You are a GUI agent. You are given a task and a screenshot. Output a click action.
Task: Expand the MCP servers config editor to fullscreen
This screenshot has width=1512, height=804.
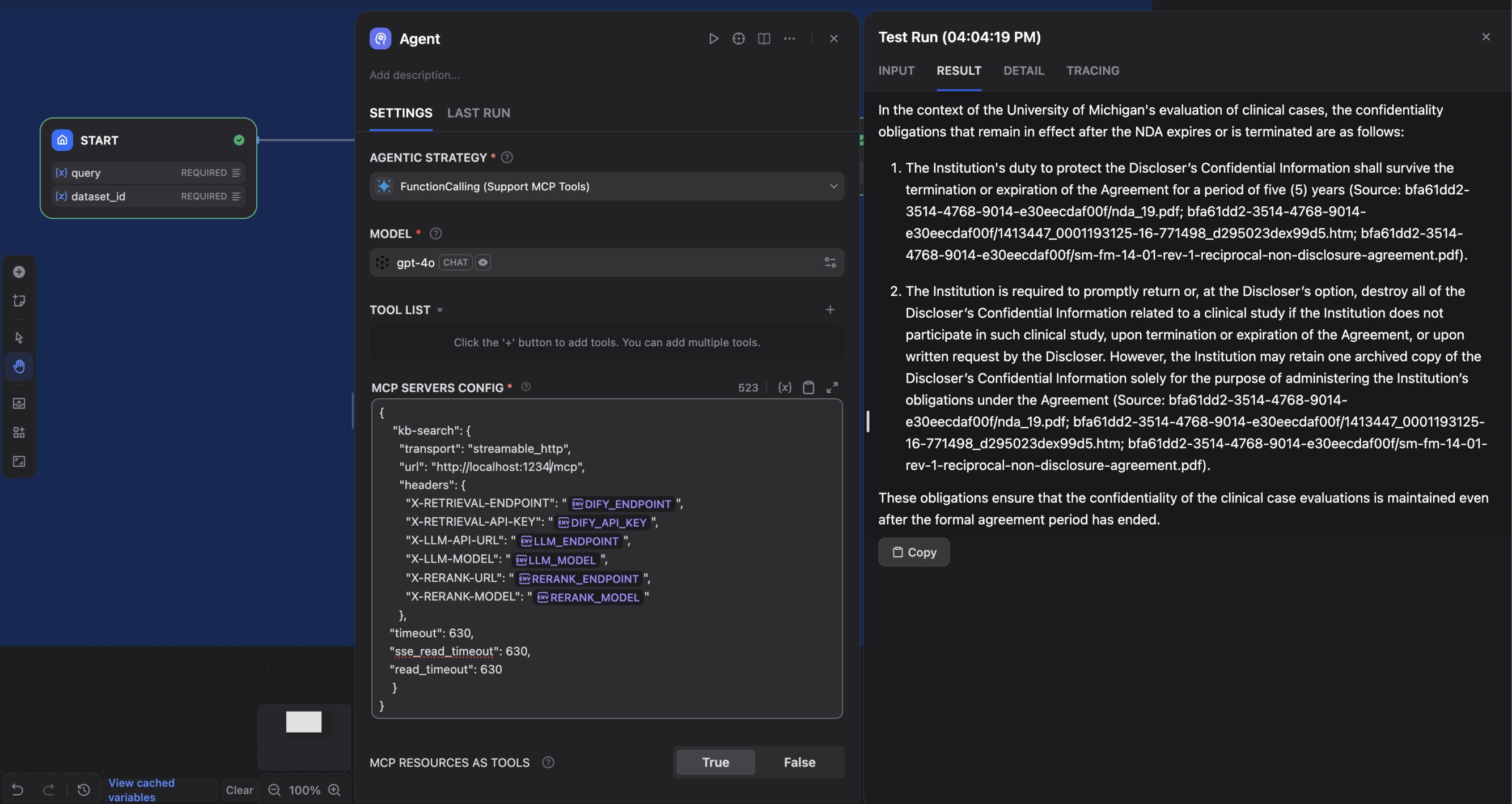pos(832,388)
